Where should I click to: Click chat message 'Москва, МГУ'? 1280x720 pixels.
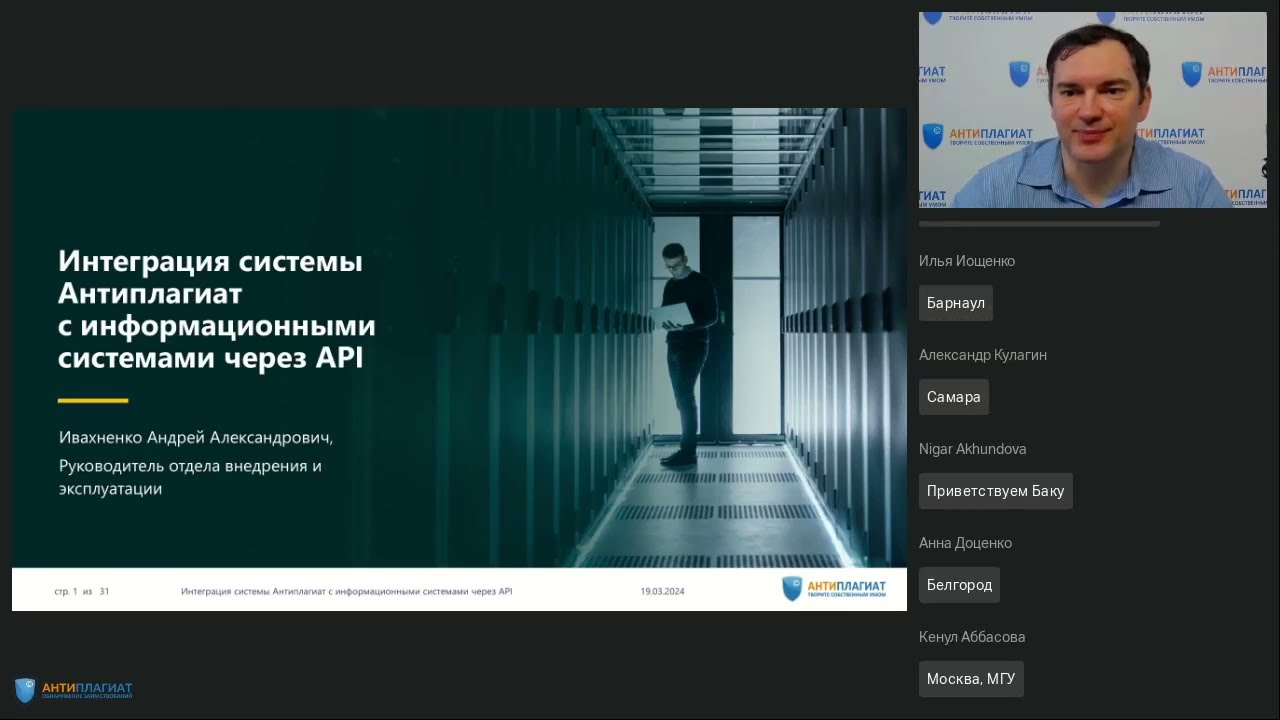click(971, 679)
